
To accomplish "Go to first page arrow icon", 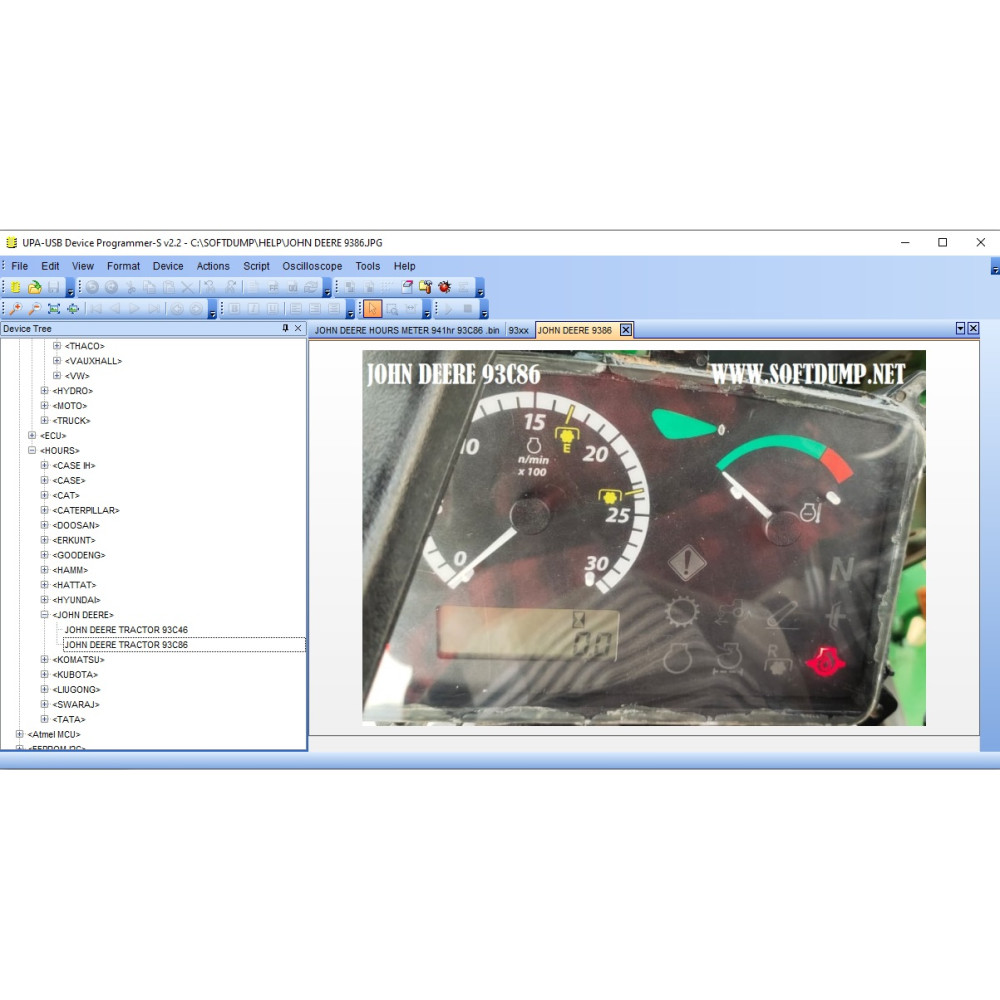I will click(x=96, y=309).
